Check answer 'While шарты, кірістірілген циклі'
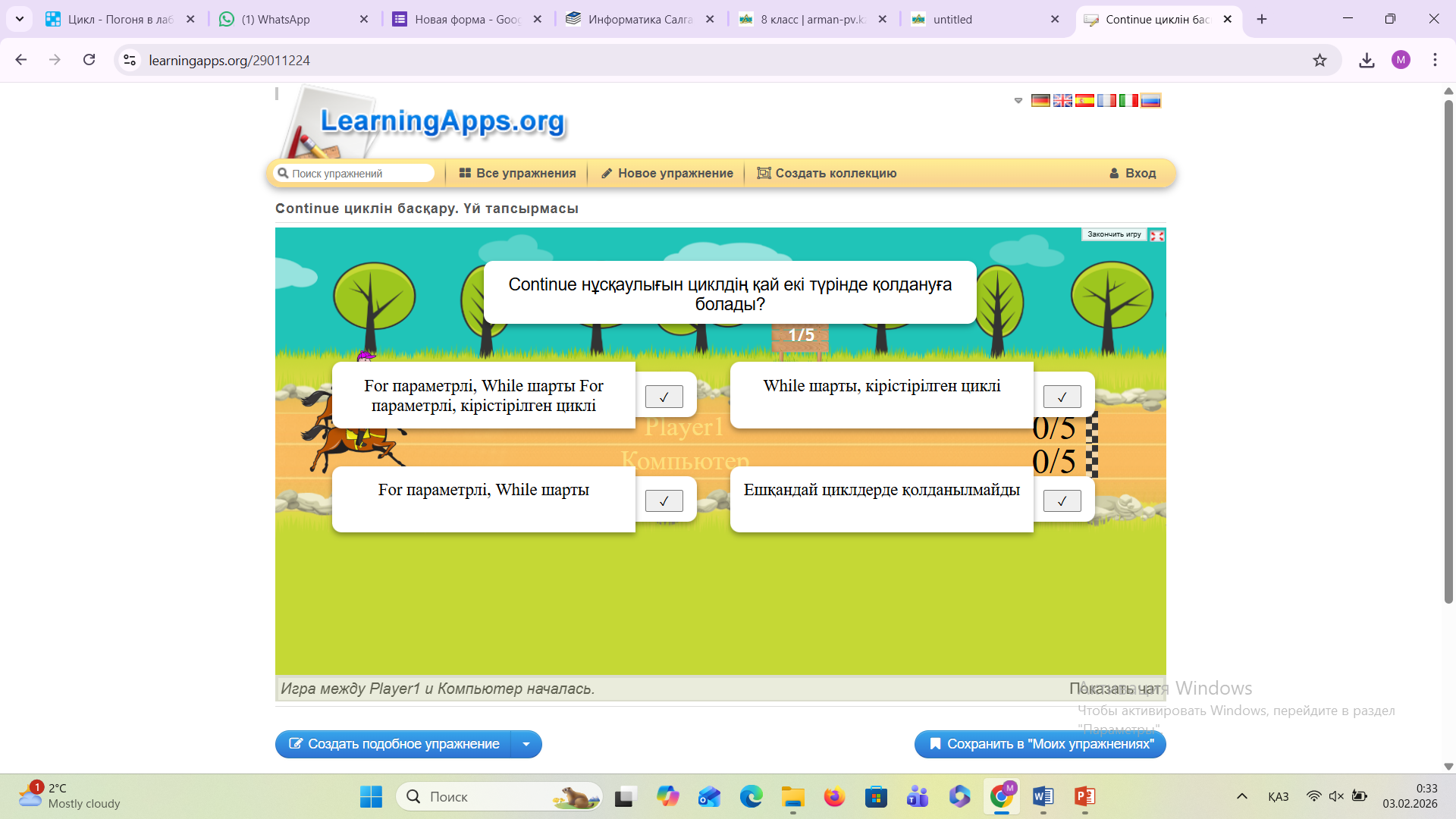The width and height of the screenshot is (1456, 819). [x=1062, y=397]
